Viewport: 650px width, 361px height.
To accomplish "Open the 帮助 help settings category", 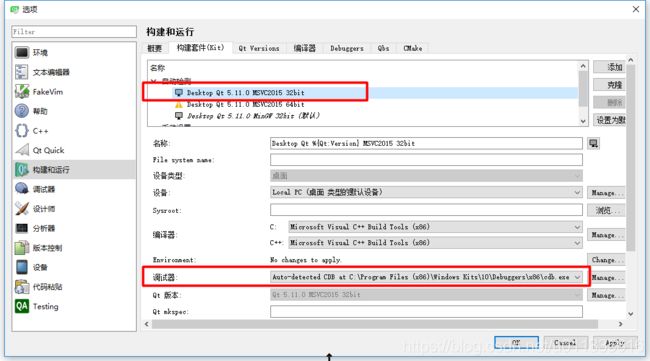I will [x=74, y=111].
